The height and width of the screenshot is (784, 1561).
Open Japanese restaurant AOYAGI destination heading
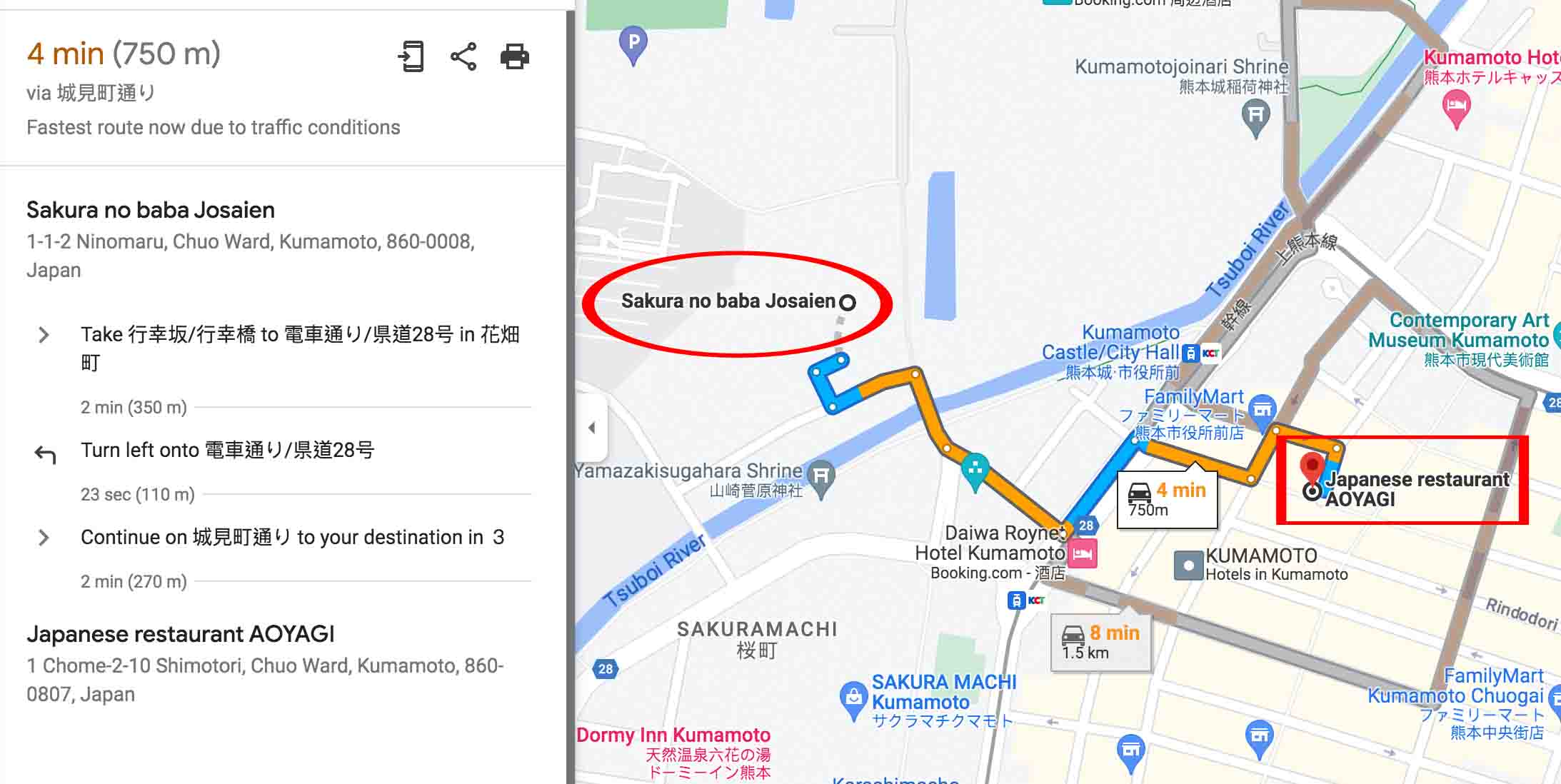(x=181, y=634)
